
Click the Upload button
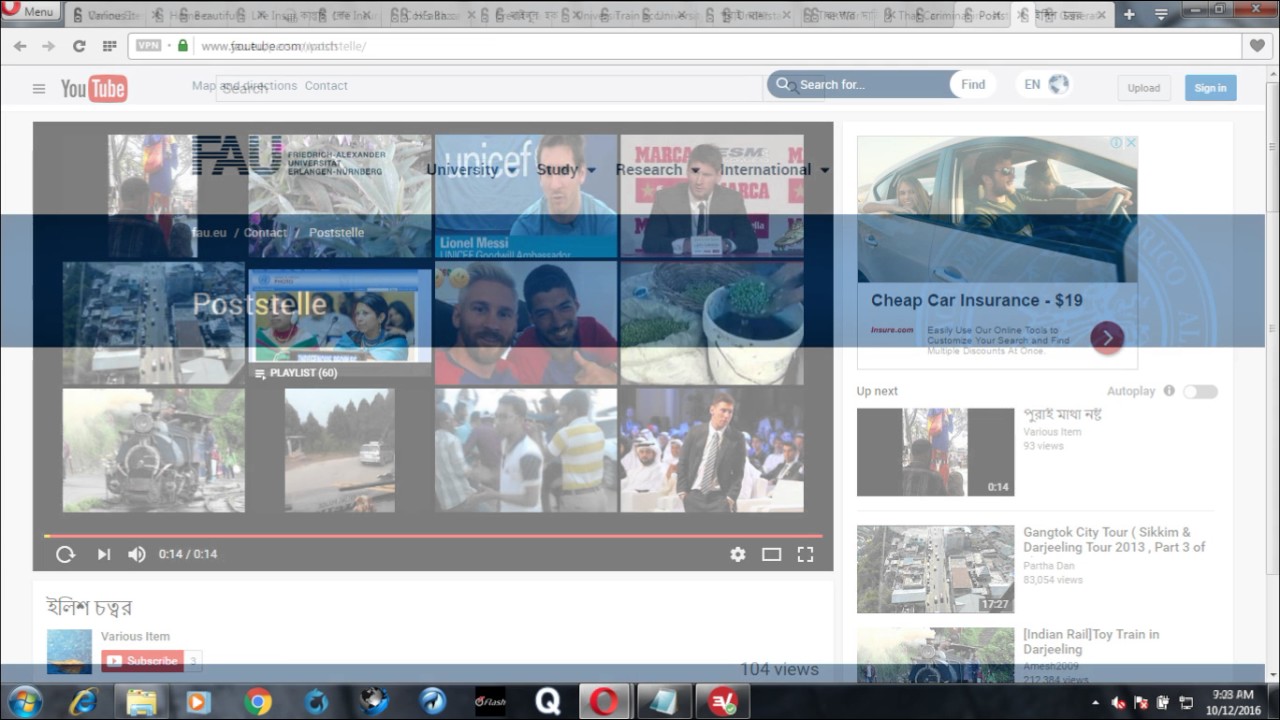1144,88
